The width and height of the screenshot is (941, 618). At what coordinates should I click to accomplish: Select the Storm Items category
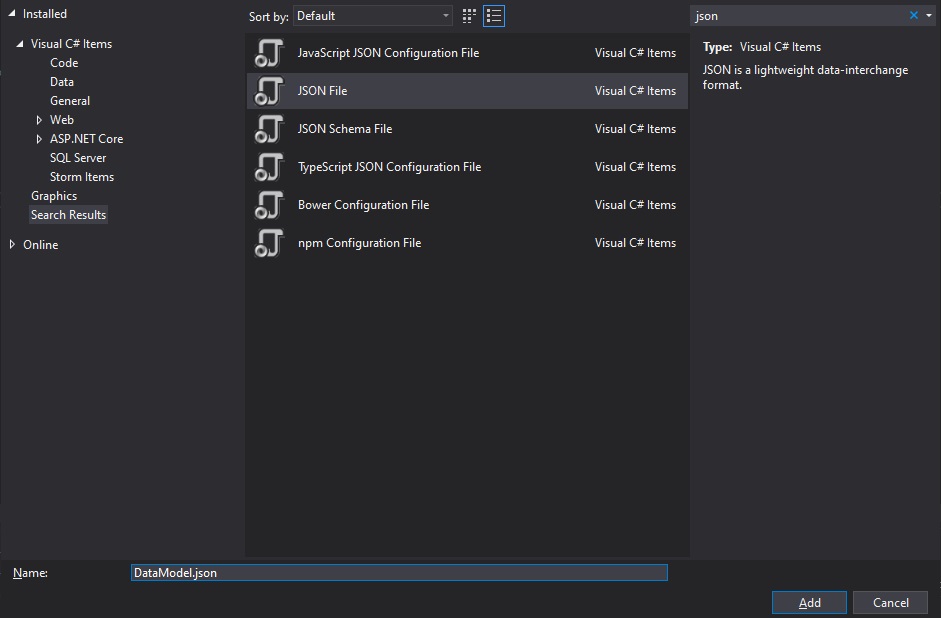point(82,177)
